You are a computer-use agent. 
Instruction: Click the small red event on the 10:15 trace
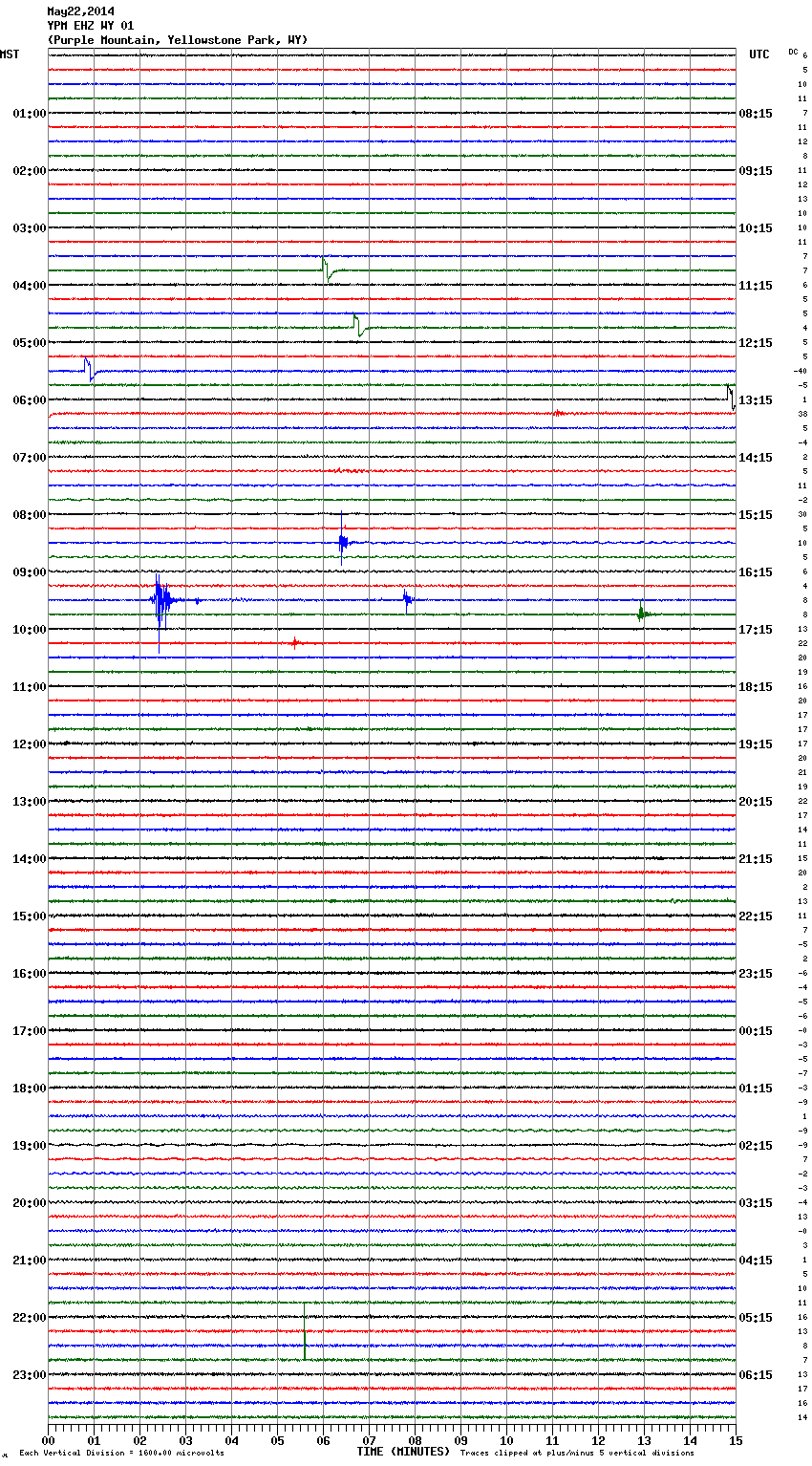(x=295, y=643)
